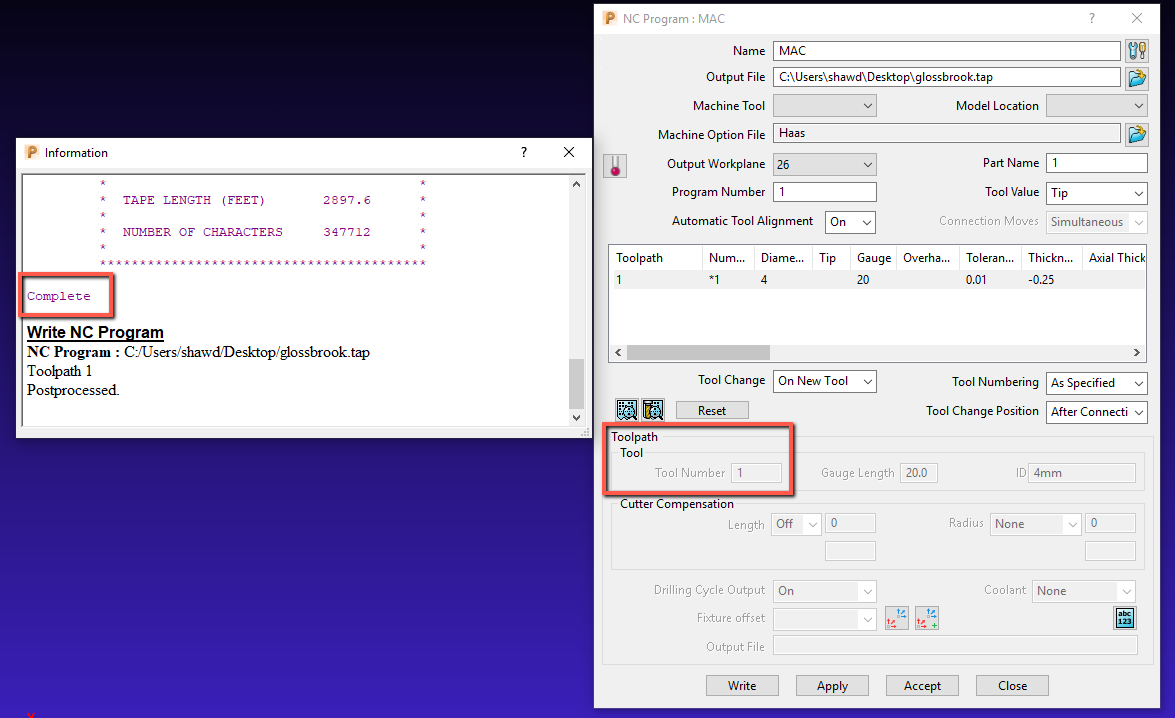Click the fixture offset axes icon
The image size is (1175, 718).
pyautogui.click(x=896, y=618)
